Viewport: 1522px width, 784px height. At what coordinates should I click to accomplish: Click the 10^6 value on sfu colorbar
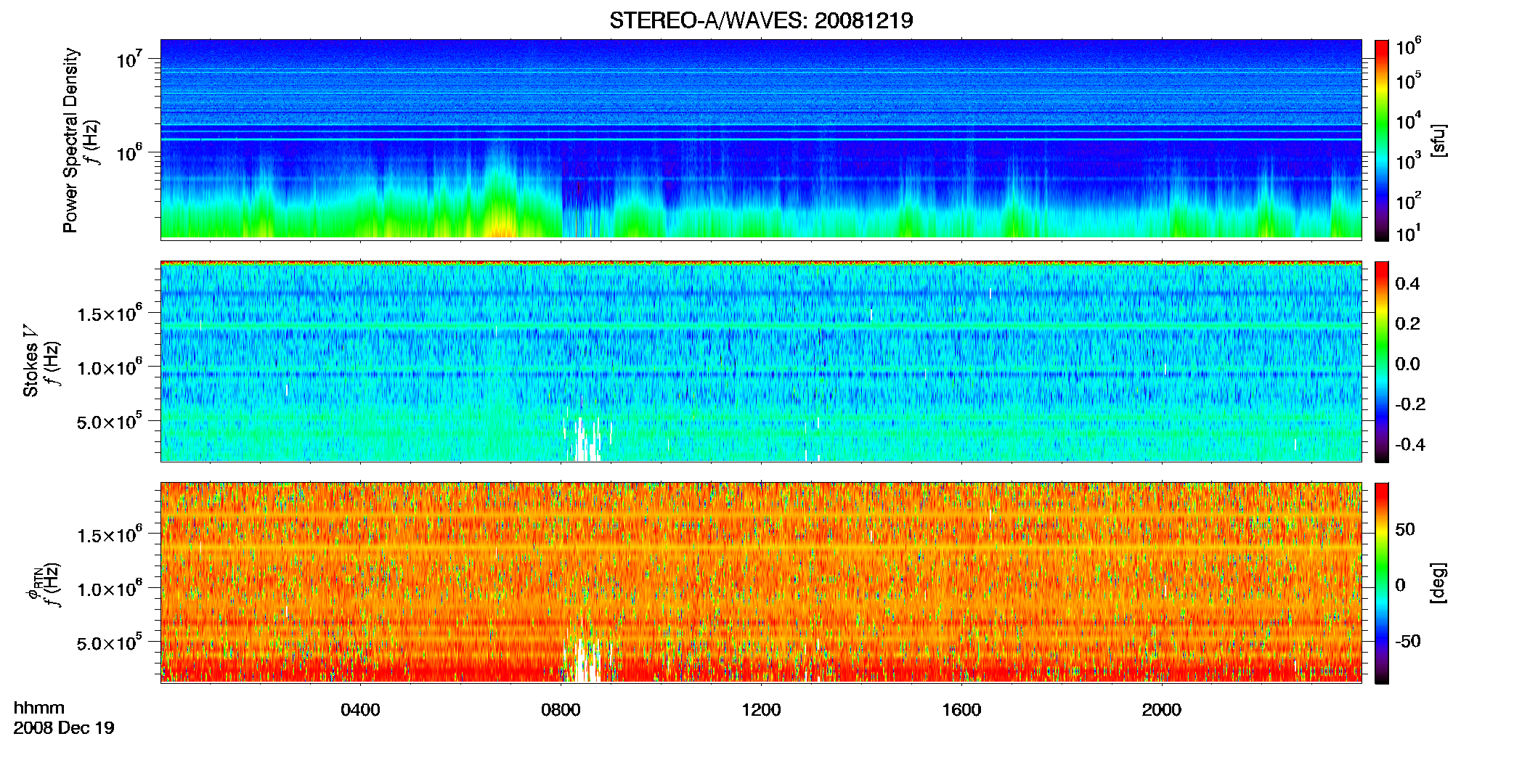[1408, 46]
